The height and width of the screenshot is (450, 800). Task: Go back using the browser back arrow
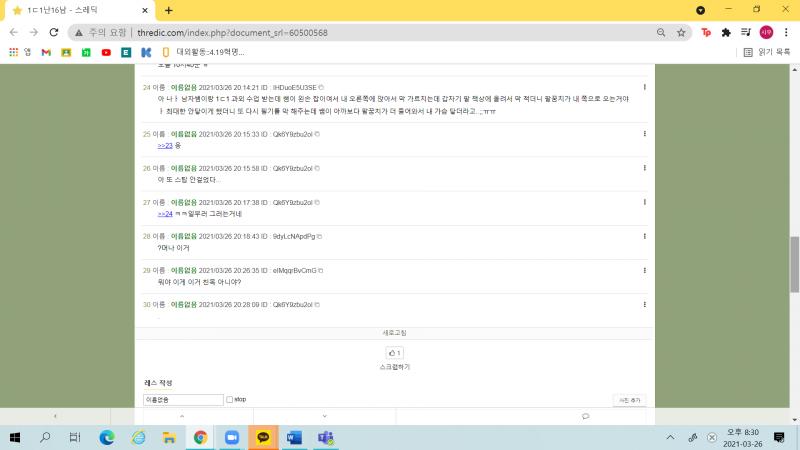point(14,32)
